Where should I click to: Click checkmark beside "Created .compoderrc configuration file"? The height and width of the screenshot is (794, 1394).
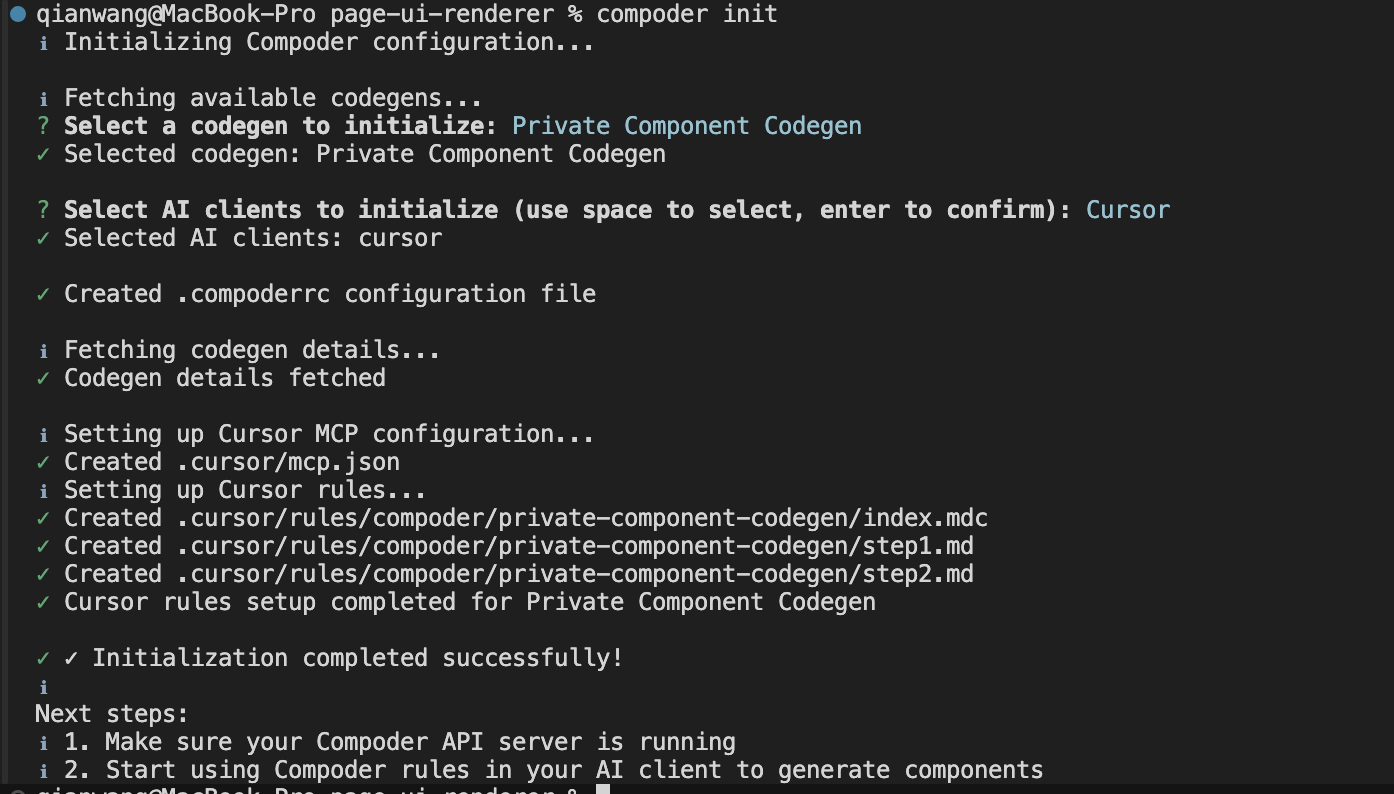click(x=43, y=294)
